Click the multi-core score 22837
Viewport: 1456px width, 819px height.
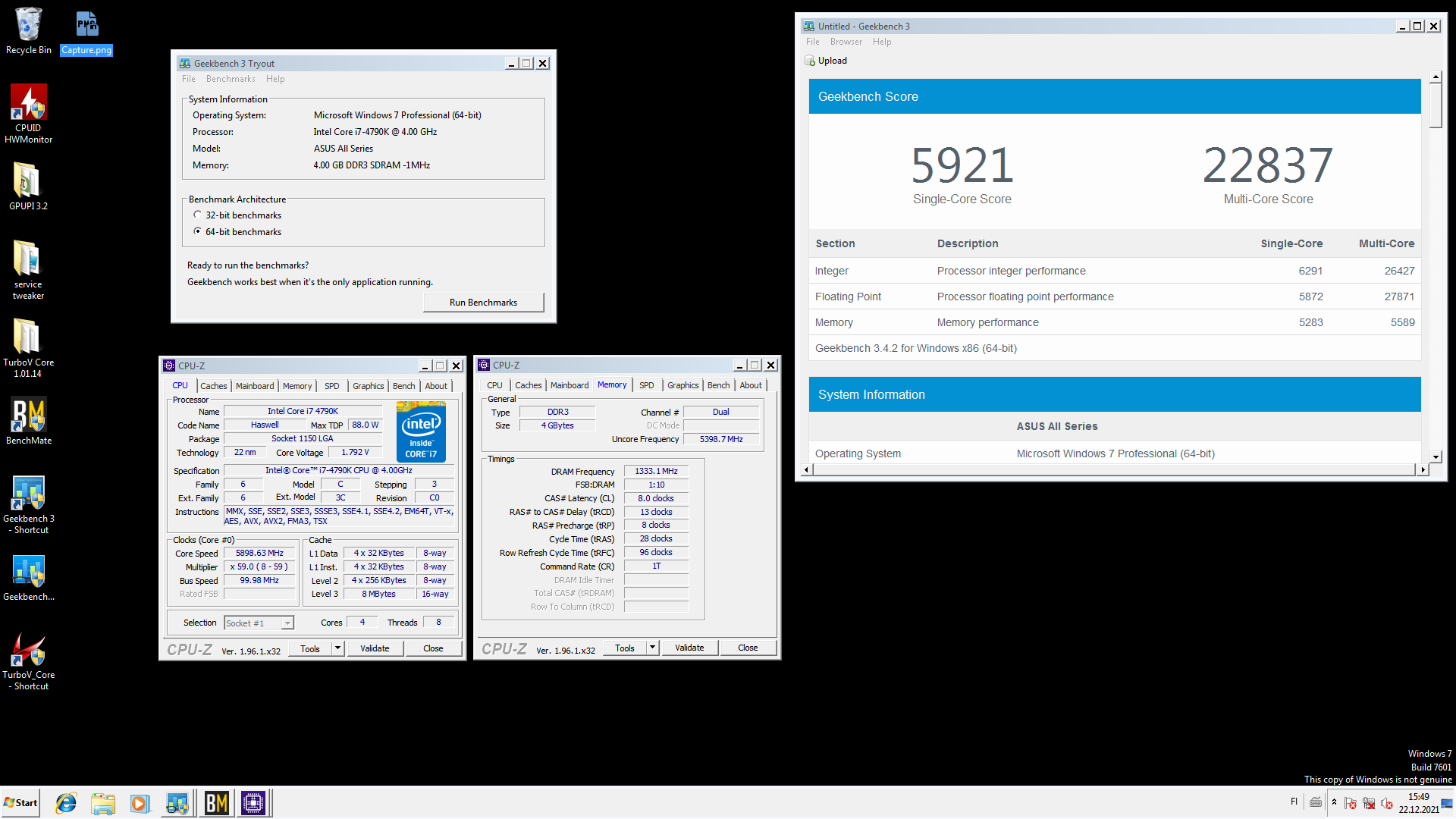click(x=1268, y=165)
